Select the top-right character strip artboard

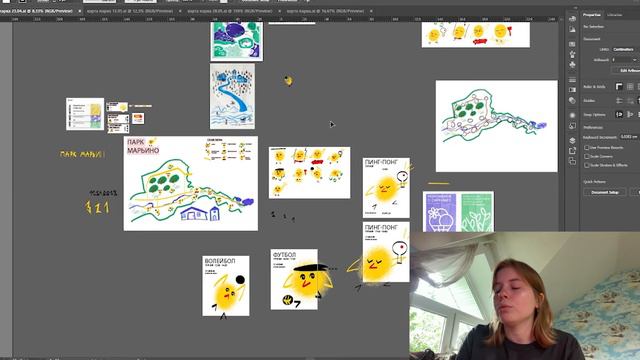[476, 35]
